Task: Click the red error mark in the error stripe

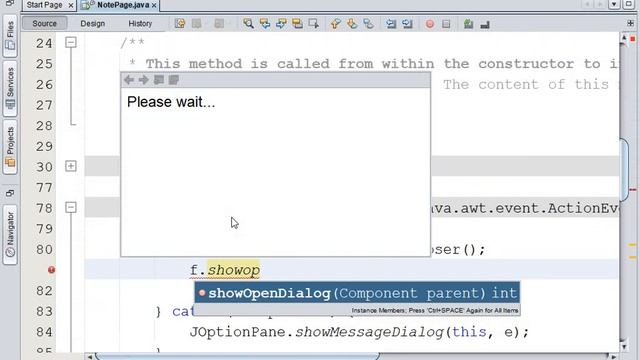Action: [x=633, y=190]
